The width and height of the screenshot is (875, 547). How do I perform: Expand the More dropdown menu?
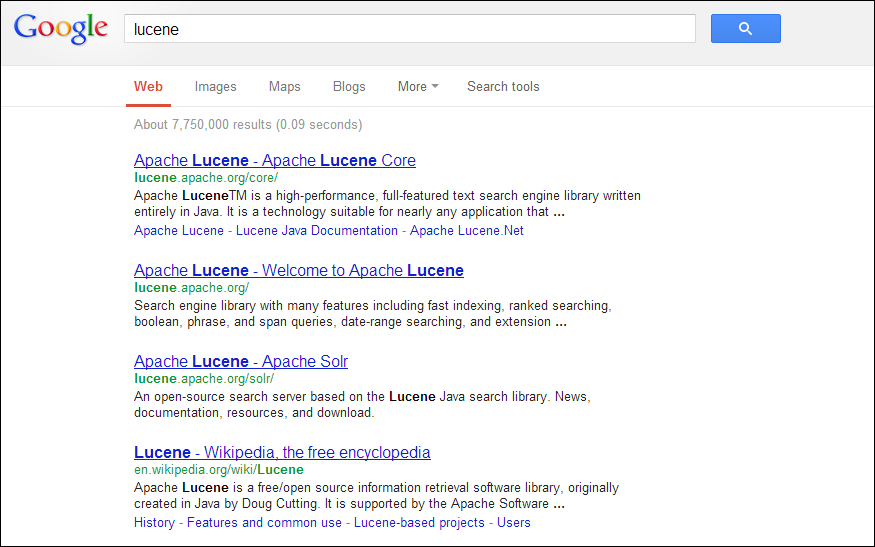coord(418,87)
